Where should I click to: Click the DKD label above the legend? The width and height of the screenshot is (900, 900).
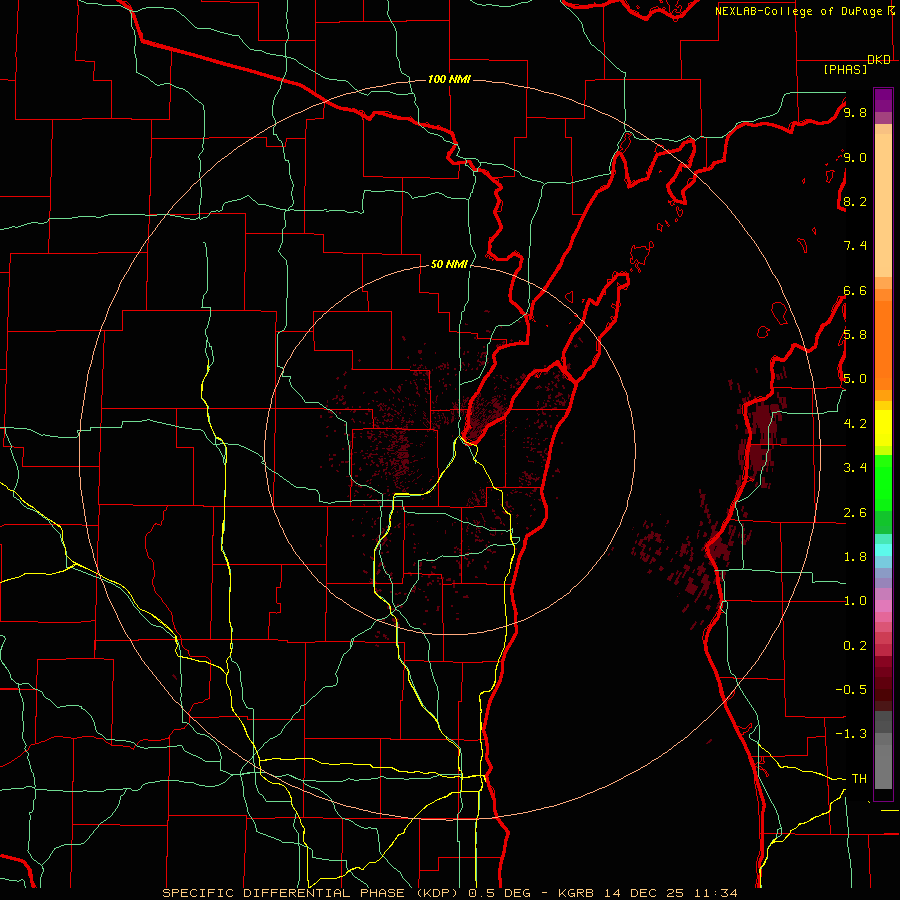[x=879, y=60]
